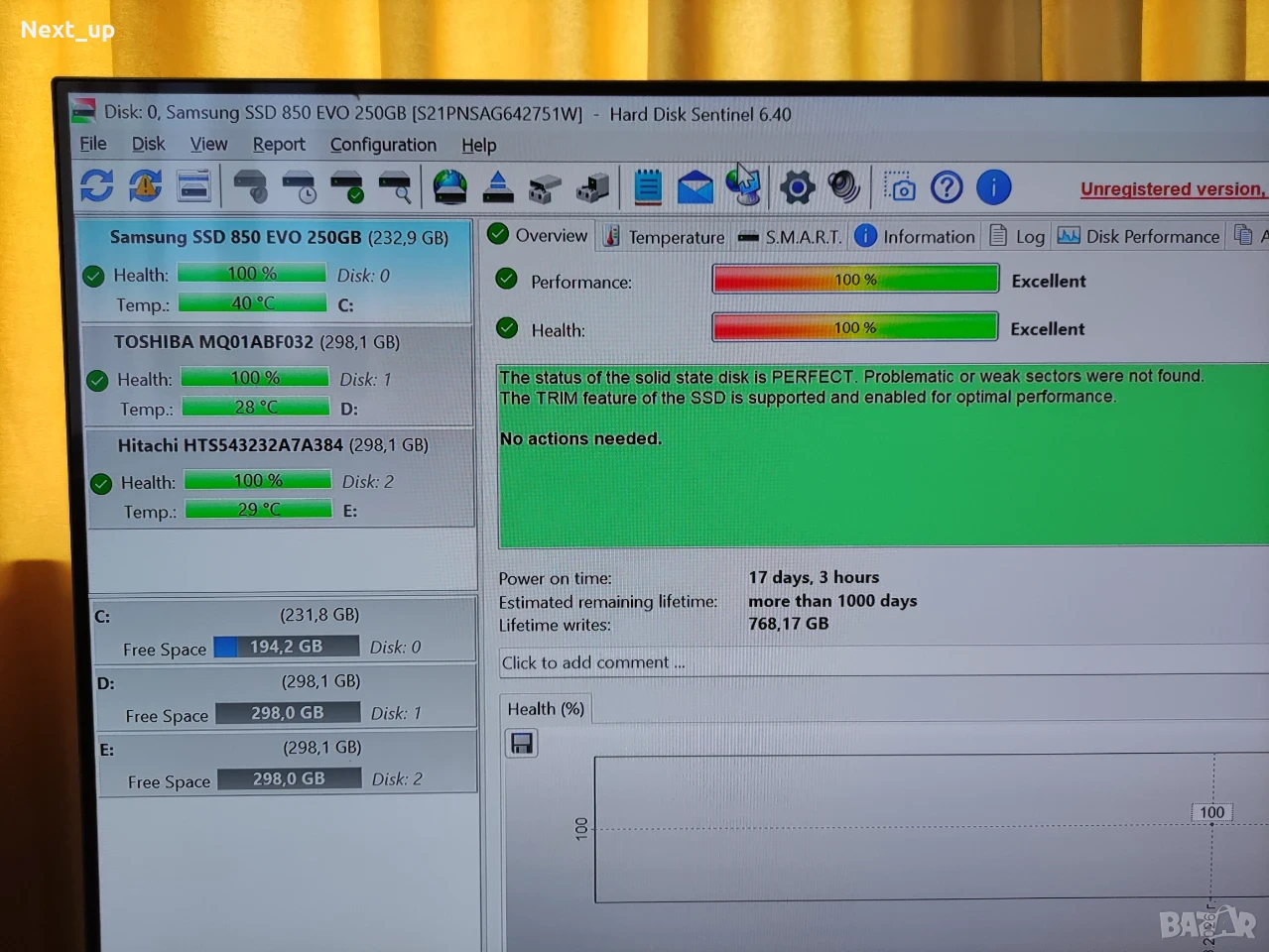Open the blue report notepad icon
The width and height of the screenshot is (1269, 952).
pyautogui.click(x=648, y=186)
